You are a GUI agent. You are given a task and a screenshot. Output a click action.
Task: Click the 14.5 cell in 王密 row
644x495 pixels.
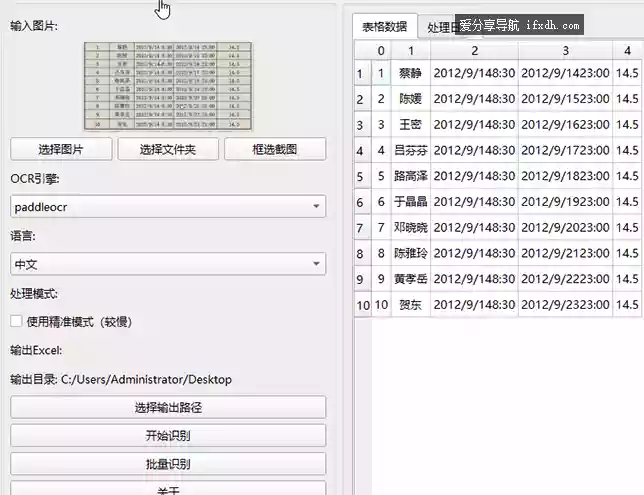tap(627, 124)
